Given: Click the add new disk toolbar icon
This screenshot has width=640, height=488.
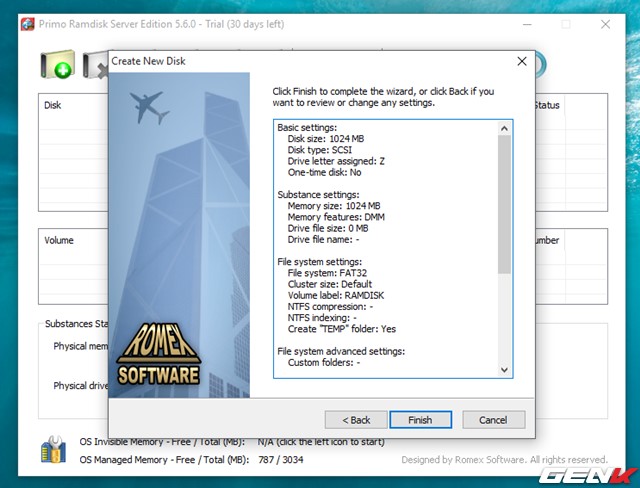Looking at the screenshot, I should (x=58, y=64).
